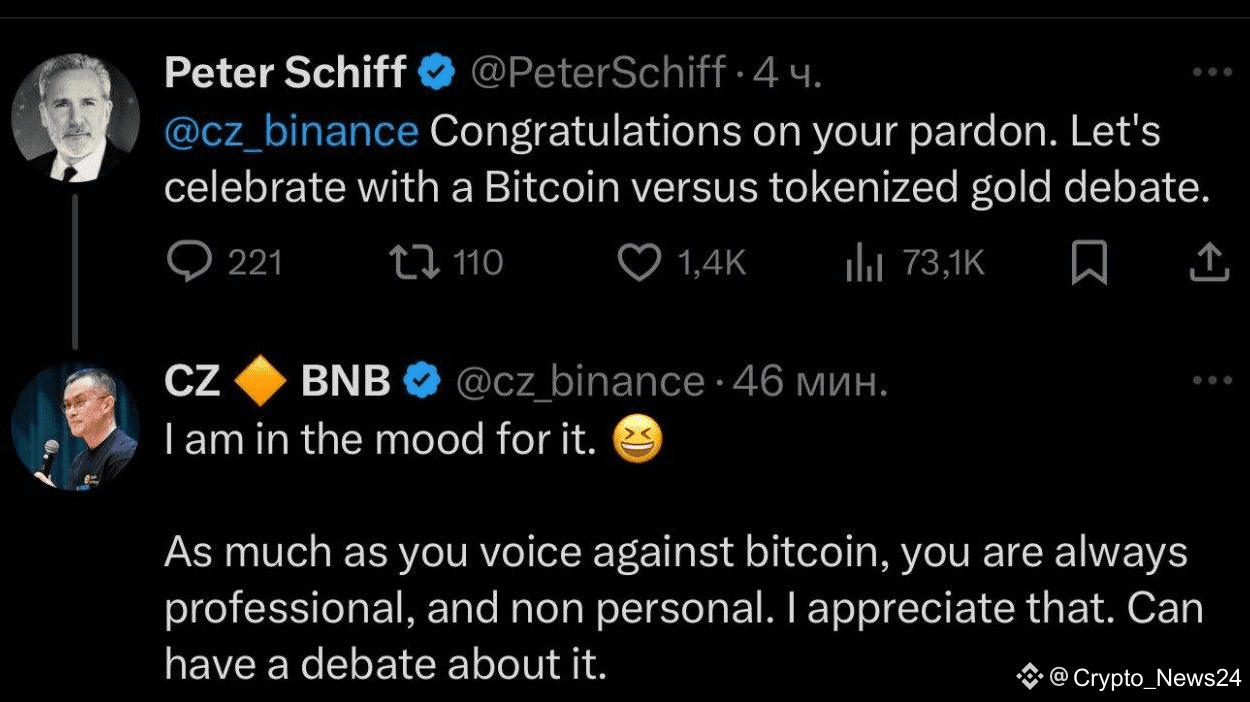
Task: Click Peter Schiff's blue verified badge
Action: point(438,72)
